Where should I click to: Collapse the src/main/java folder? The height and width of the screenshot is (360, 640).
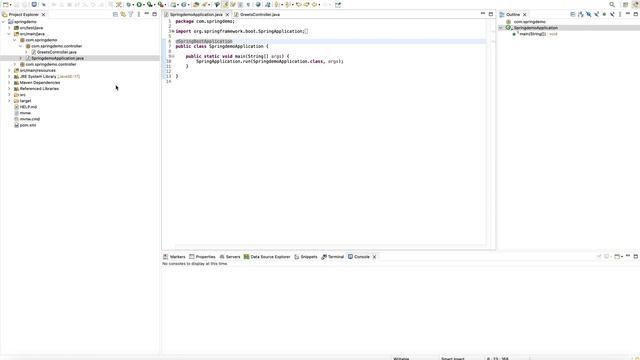click(x=9, y=34)
